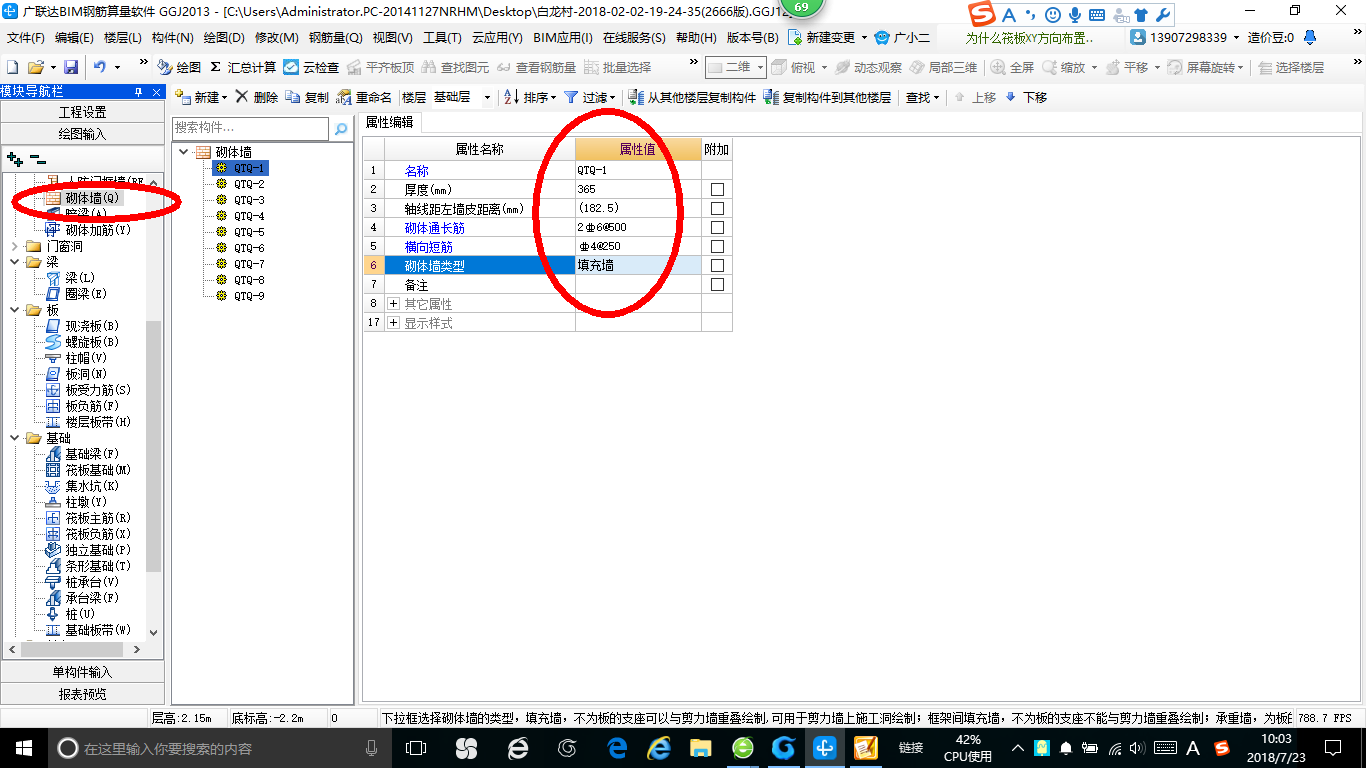Collapse the 板 folder in module tree
The width and height of the screenshot is (1366, 768).
click(x=15, y=310)
